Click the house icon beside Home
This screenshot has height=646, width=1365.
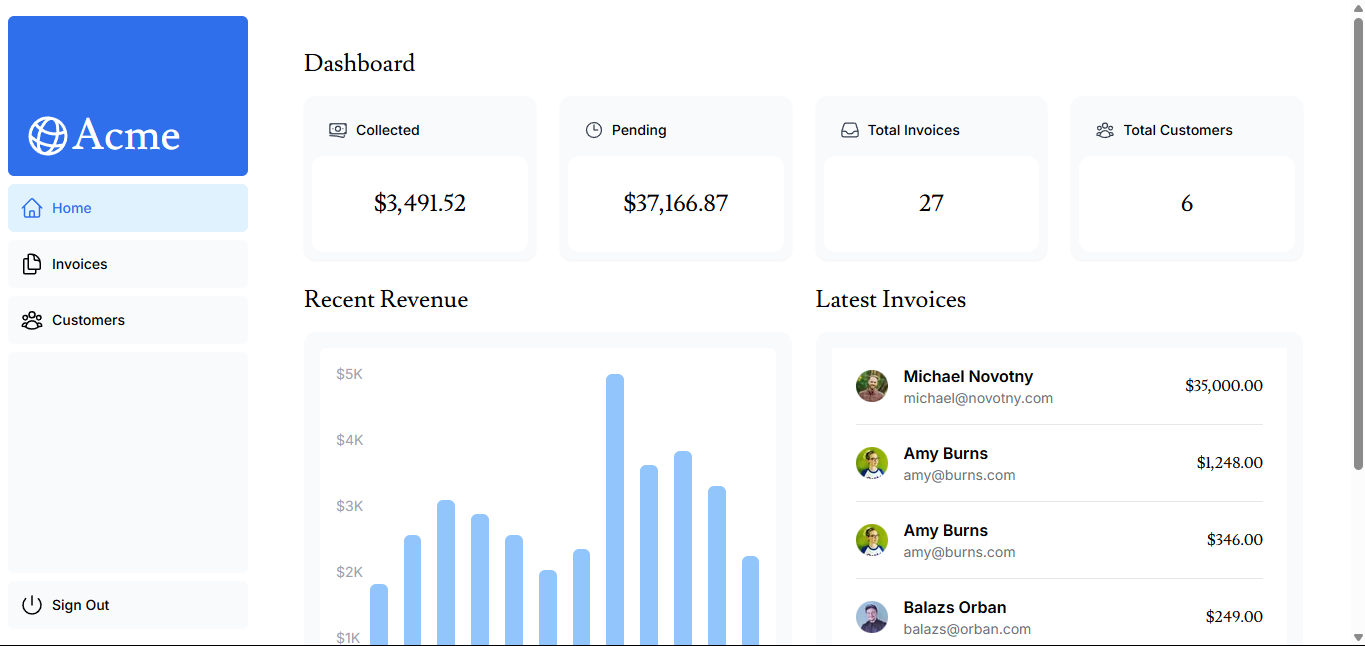tap(31, 207)
